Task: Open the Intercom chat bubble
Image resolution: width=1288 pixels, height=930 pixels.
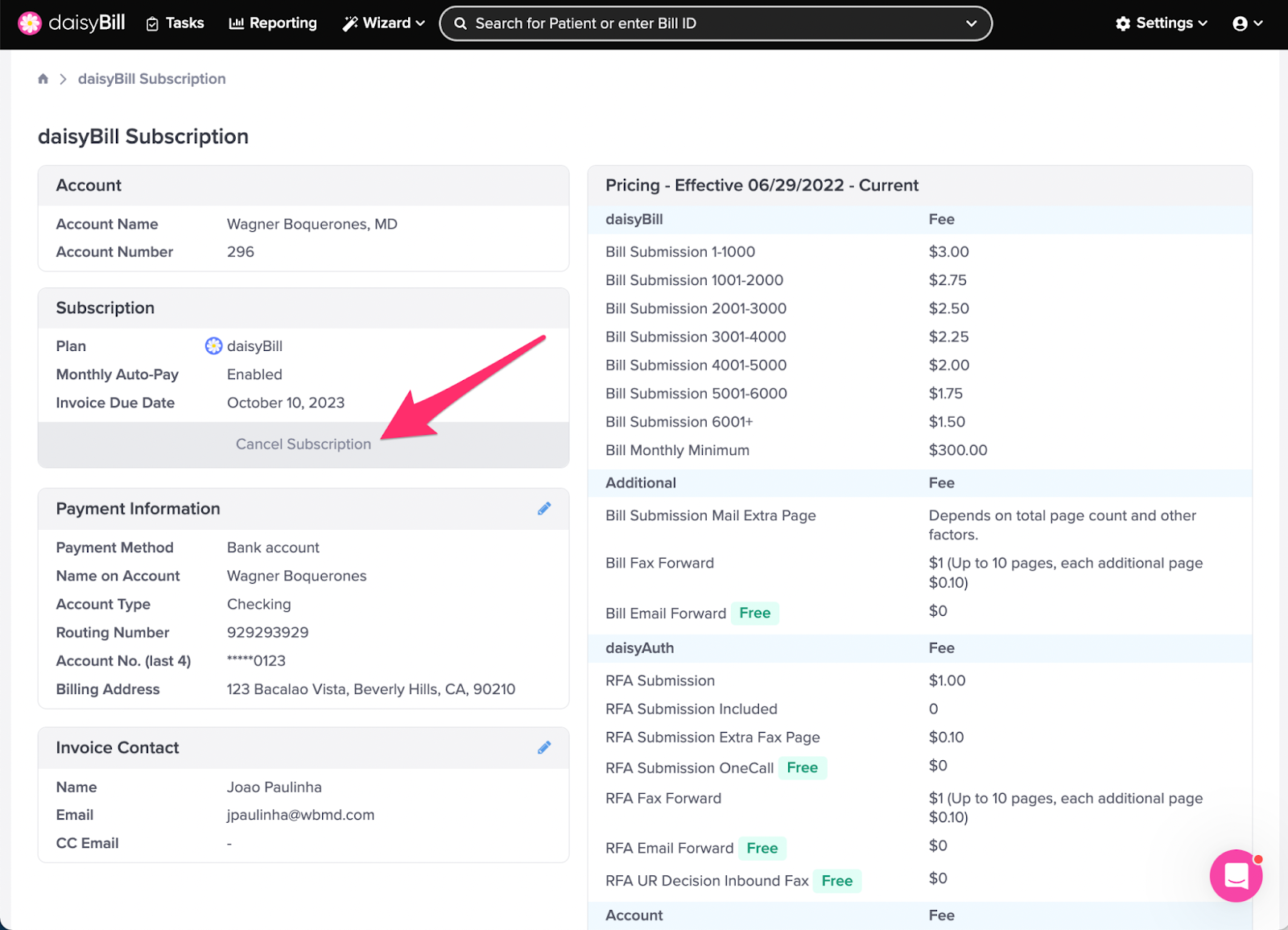Action: click(1236, 876)
